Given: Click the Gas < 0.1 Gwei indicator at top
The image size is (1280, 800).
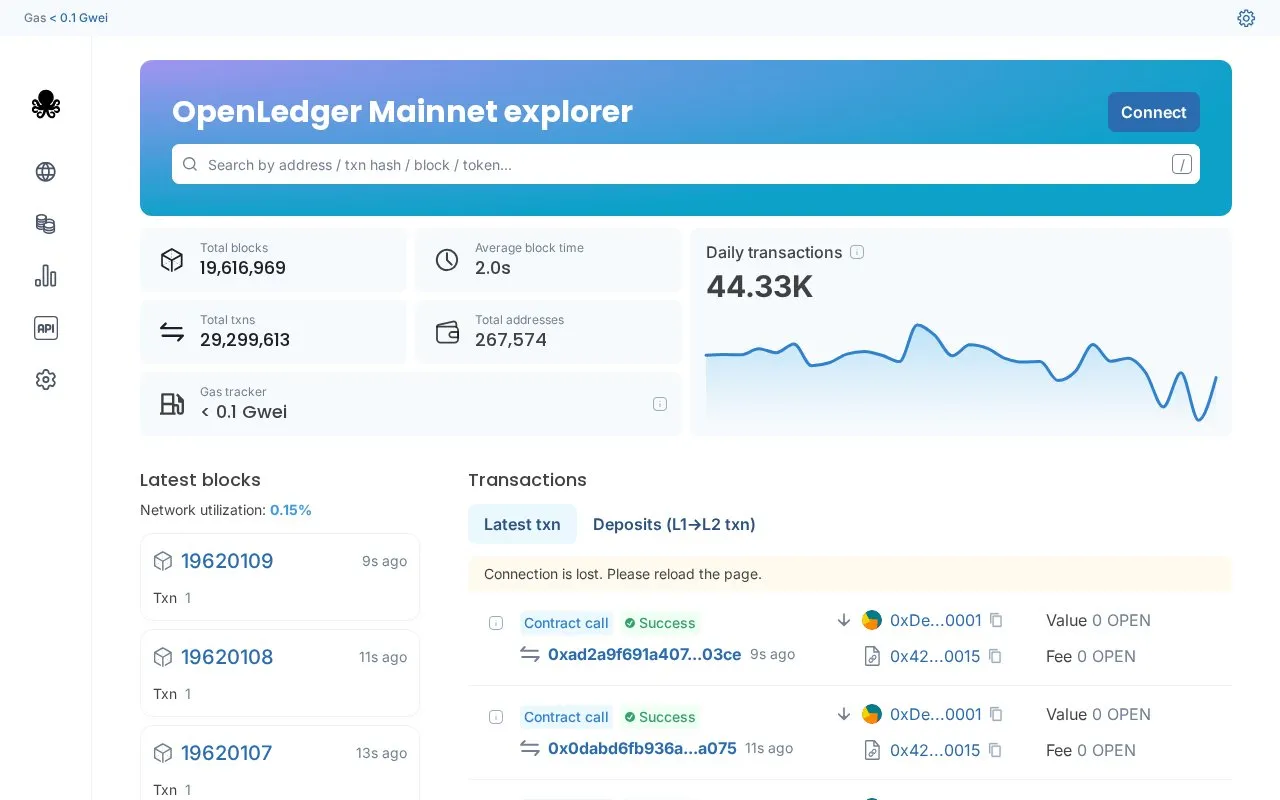Looking at the screenshot, I should [x=66, y=18].
